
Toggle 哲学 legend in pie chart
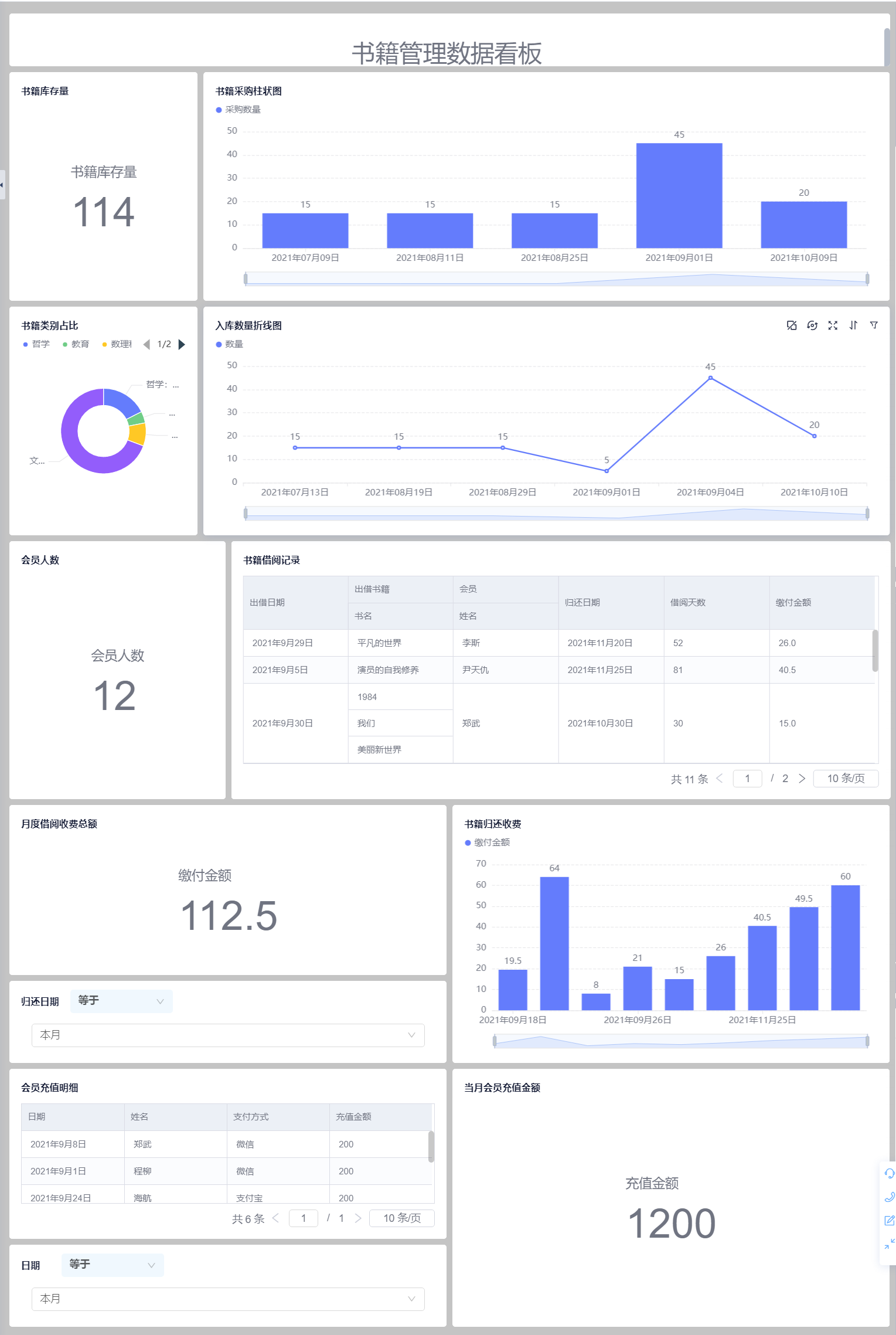[36, 344]
